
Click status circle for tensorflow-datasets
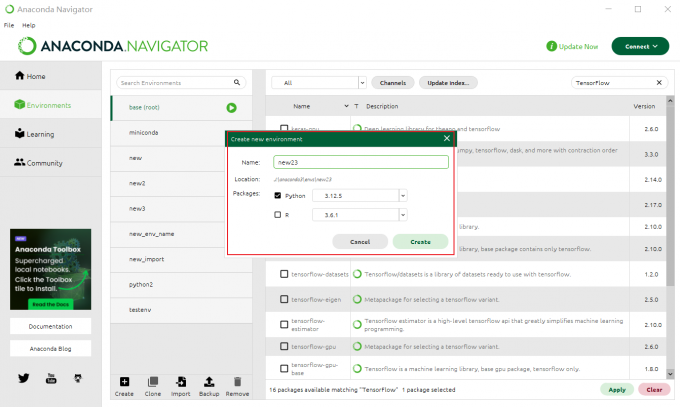(357, 274)
